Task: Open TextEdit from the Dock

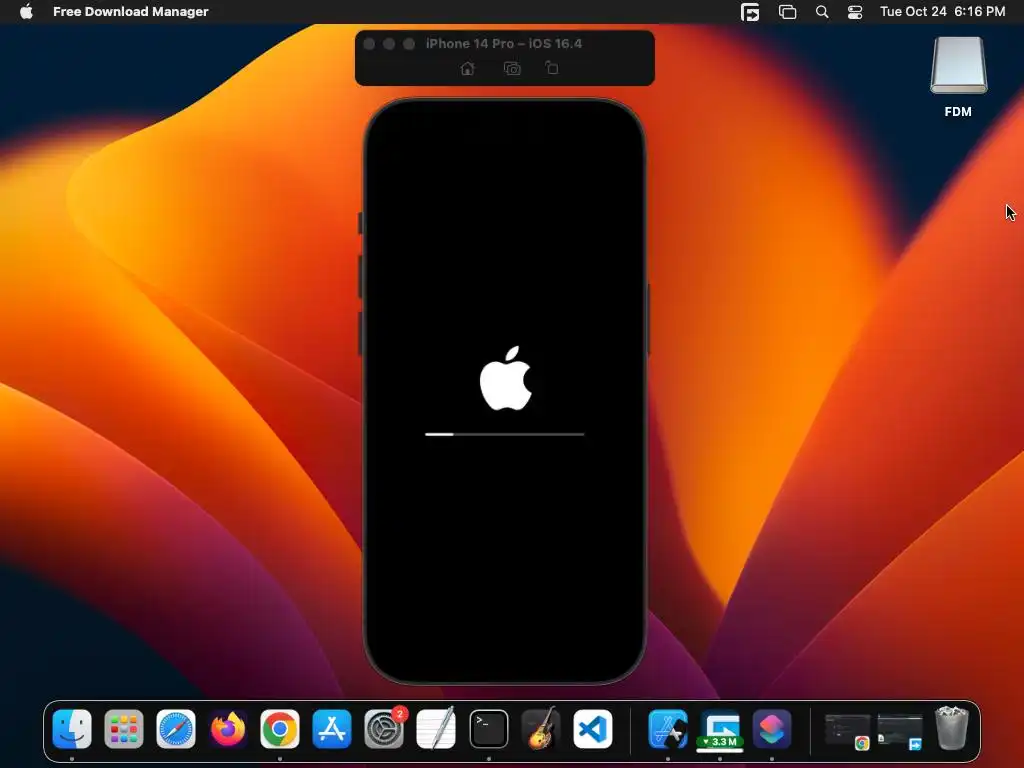Action: 436,729
